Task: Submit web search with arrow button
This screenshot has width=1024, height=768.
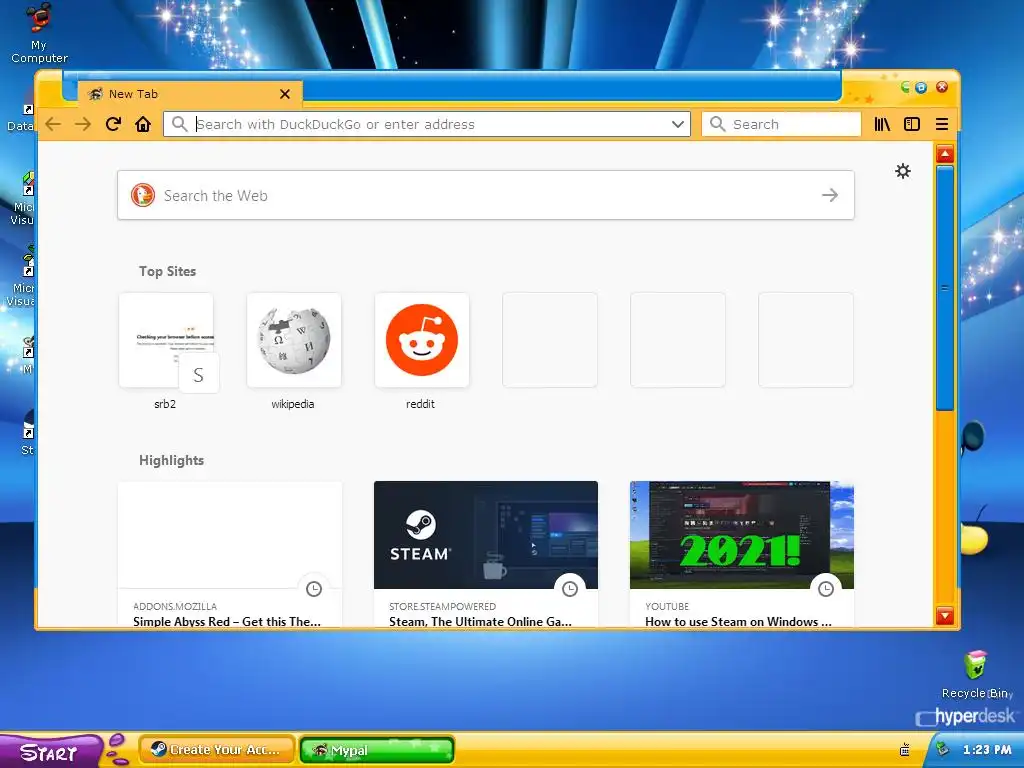Action: [829, 195]
